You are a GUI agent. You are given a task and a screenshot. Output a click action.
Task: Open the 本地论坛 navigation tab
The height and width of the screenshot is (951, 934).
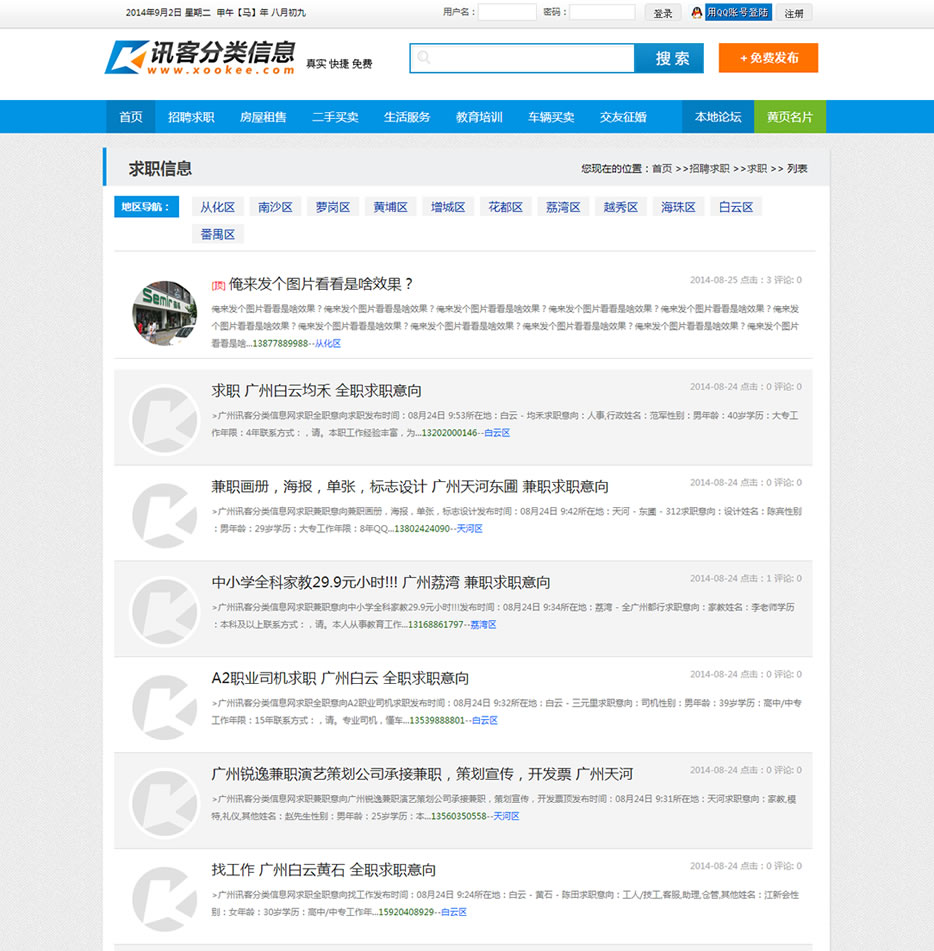(x=718, y=116)
